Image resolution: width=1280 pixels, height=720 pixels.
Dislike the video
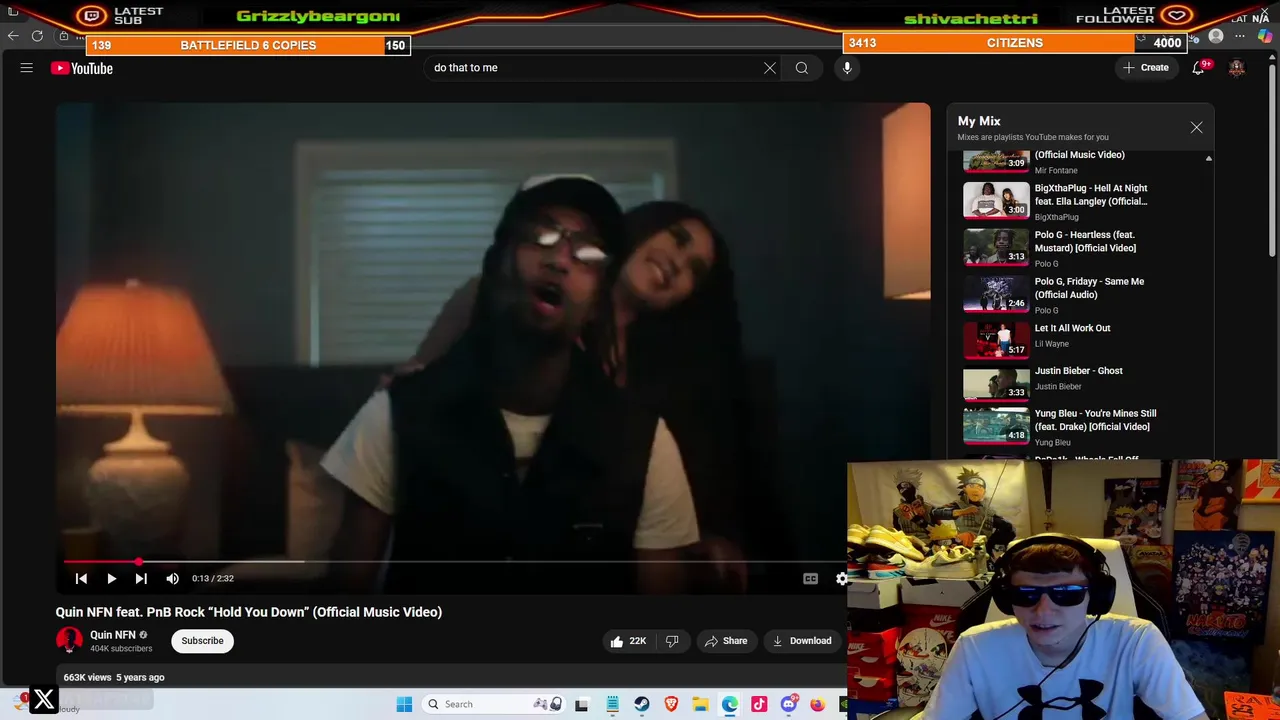pos(672,641)
